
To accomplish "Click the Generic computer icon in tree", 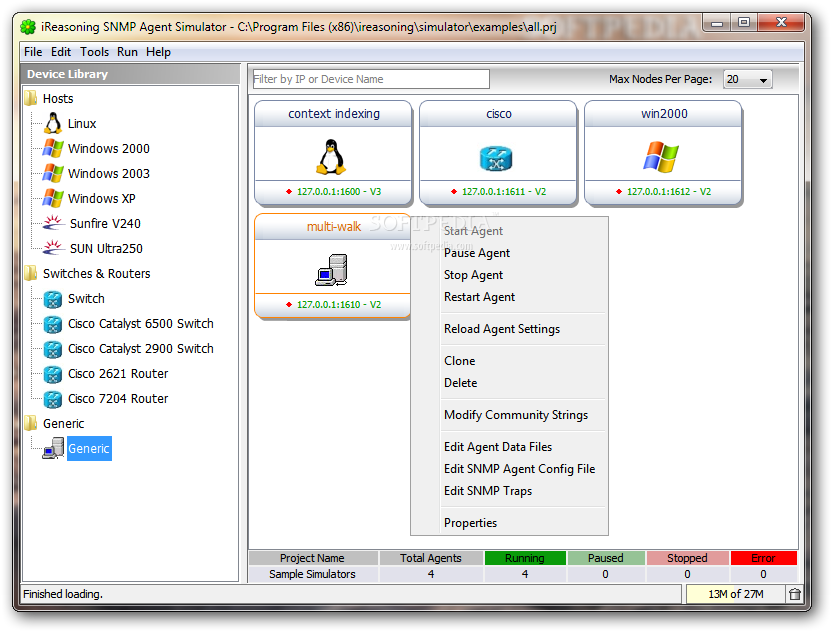I will point(53,448).
